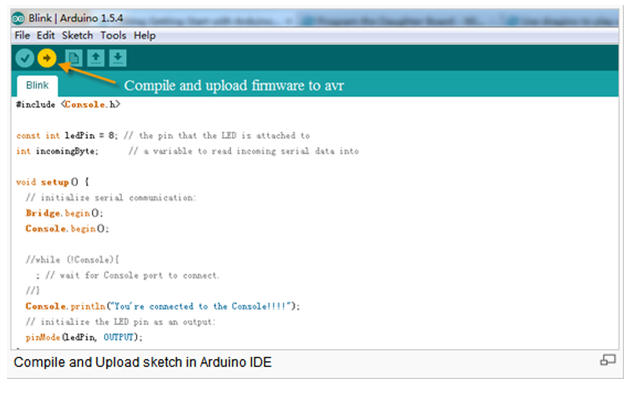Click the void setup() line
The image size is (634, 397).
pyautogui.click(x=53, y=182)
